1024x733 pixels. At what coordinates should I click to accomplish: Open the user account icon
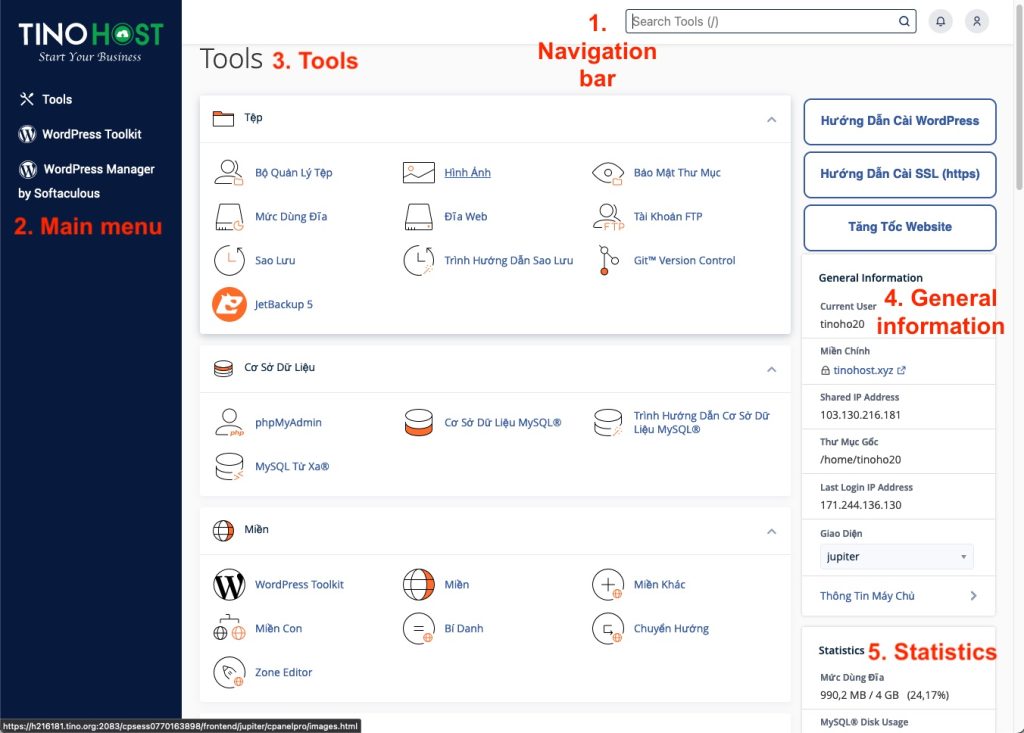(977, 22)
